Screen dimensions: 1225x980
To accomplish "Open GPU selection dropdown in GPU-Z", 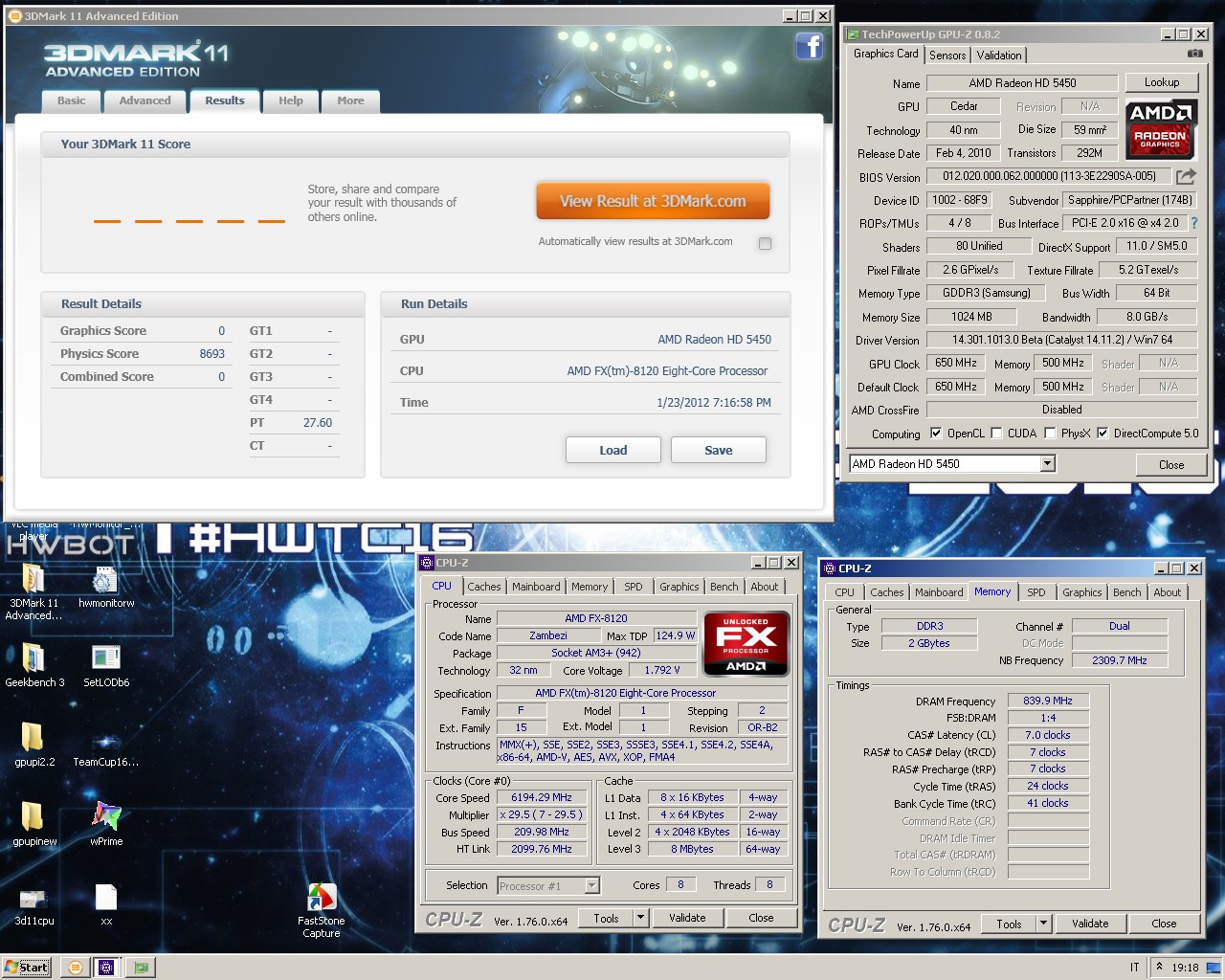I will point(1047,464).
